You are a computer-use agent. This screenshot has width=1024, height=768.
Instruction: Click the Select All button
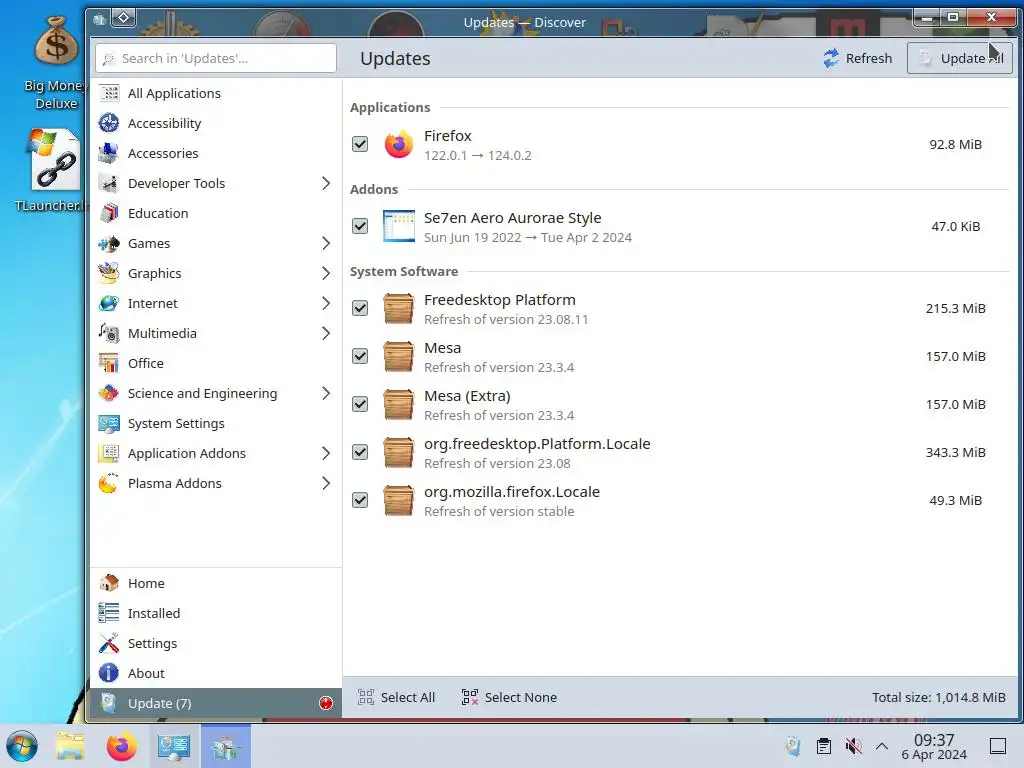pos(396,697)
